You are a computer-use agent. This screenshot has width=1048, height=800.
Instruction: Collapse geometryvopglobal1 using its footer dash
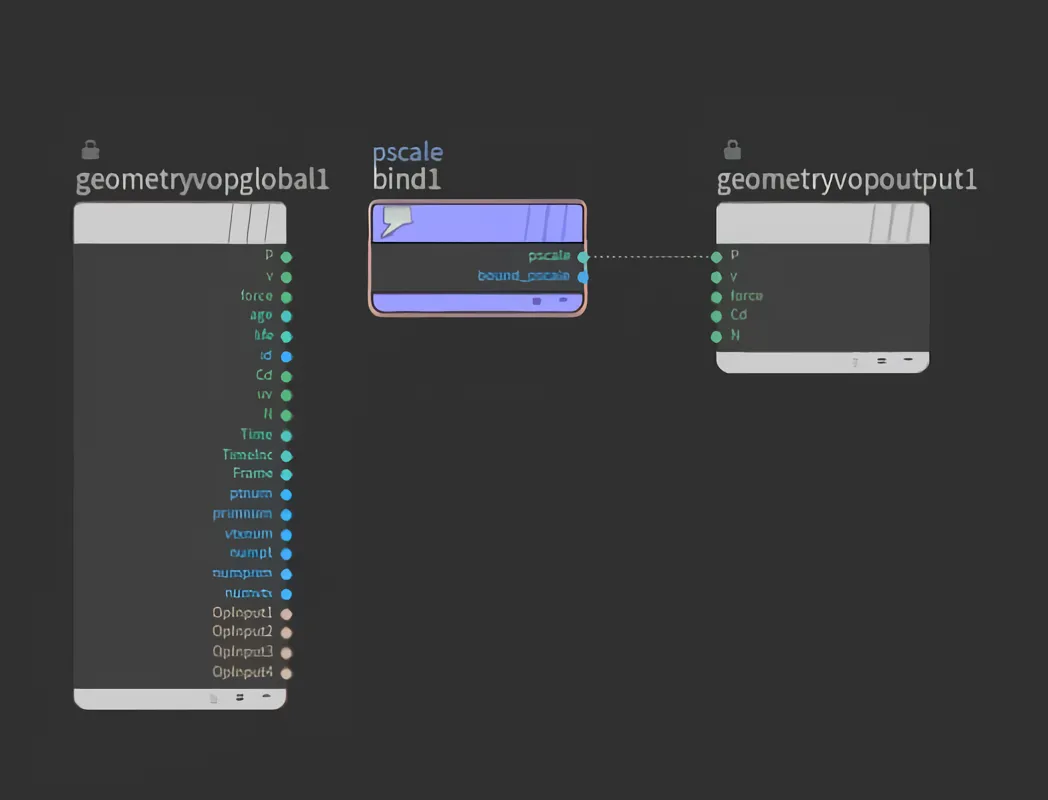(266, 698)
